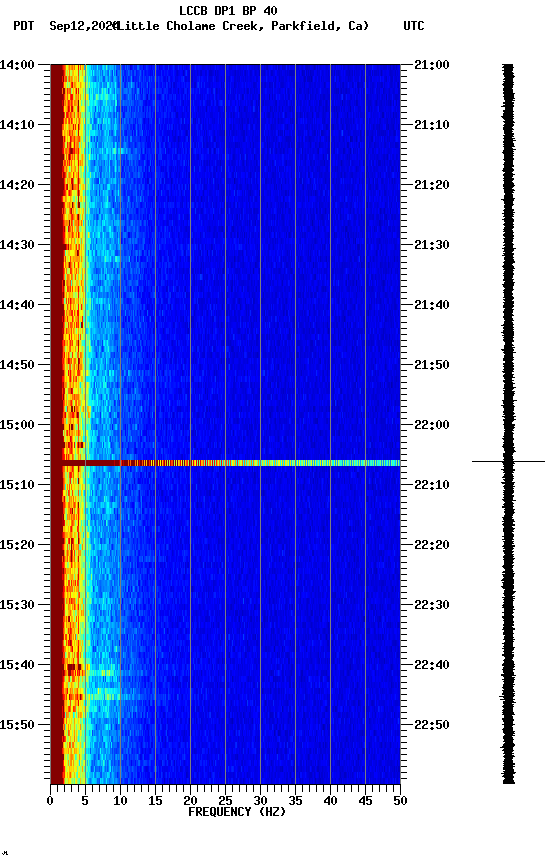Click the '15' frequency axis tick label
The width and height of the screenshot is (552, 864).
pyautogui.click(x=155, y=801)
